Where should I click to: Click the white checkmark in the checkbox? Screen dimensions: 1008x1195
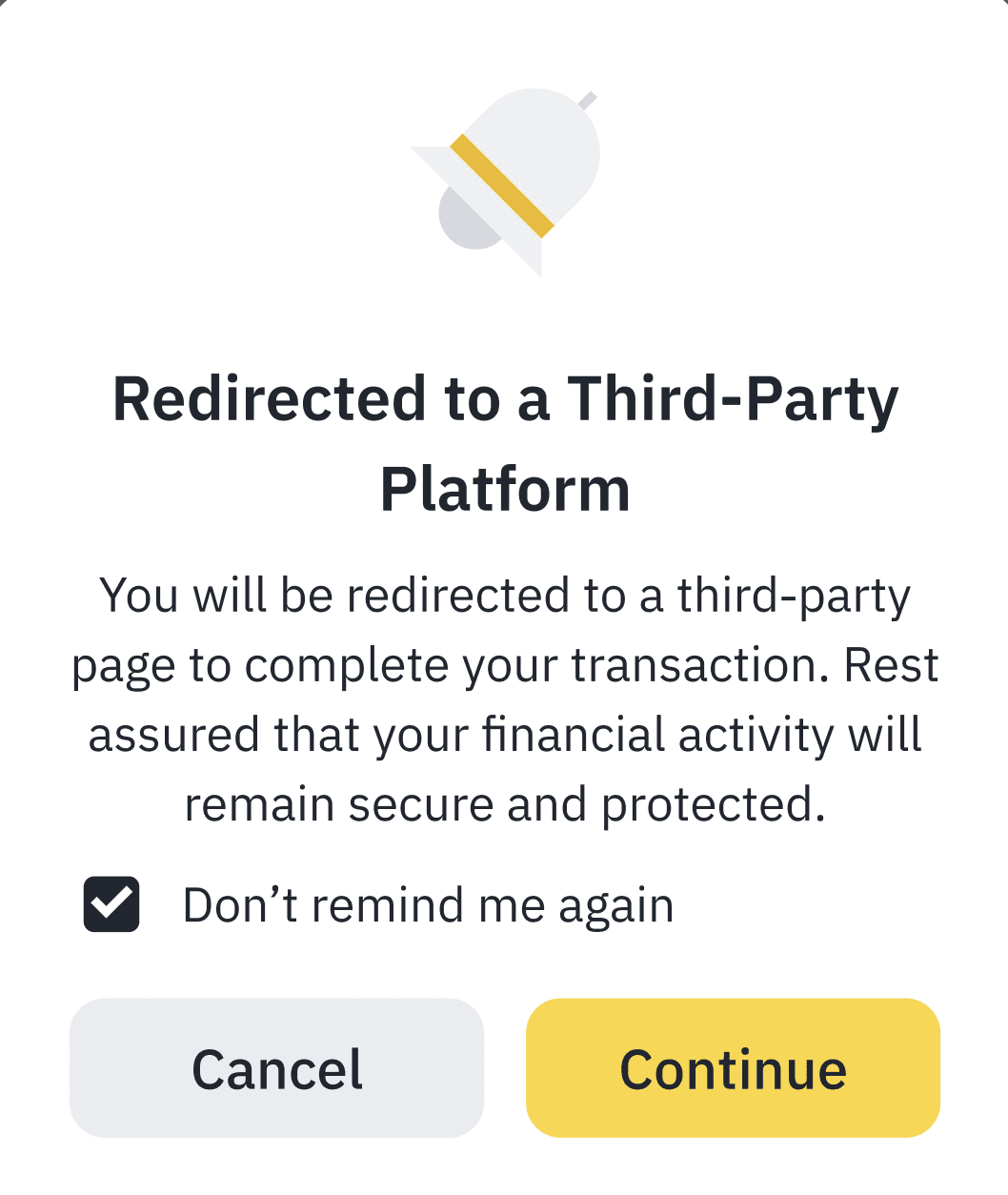[x=112, y=901]
